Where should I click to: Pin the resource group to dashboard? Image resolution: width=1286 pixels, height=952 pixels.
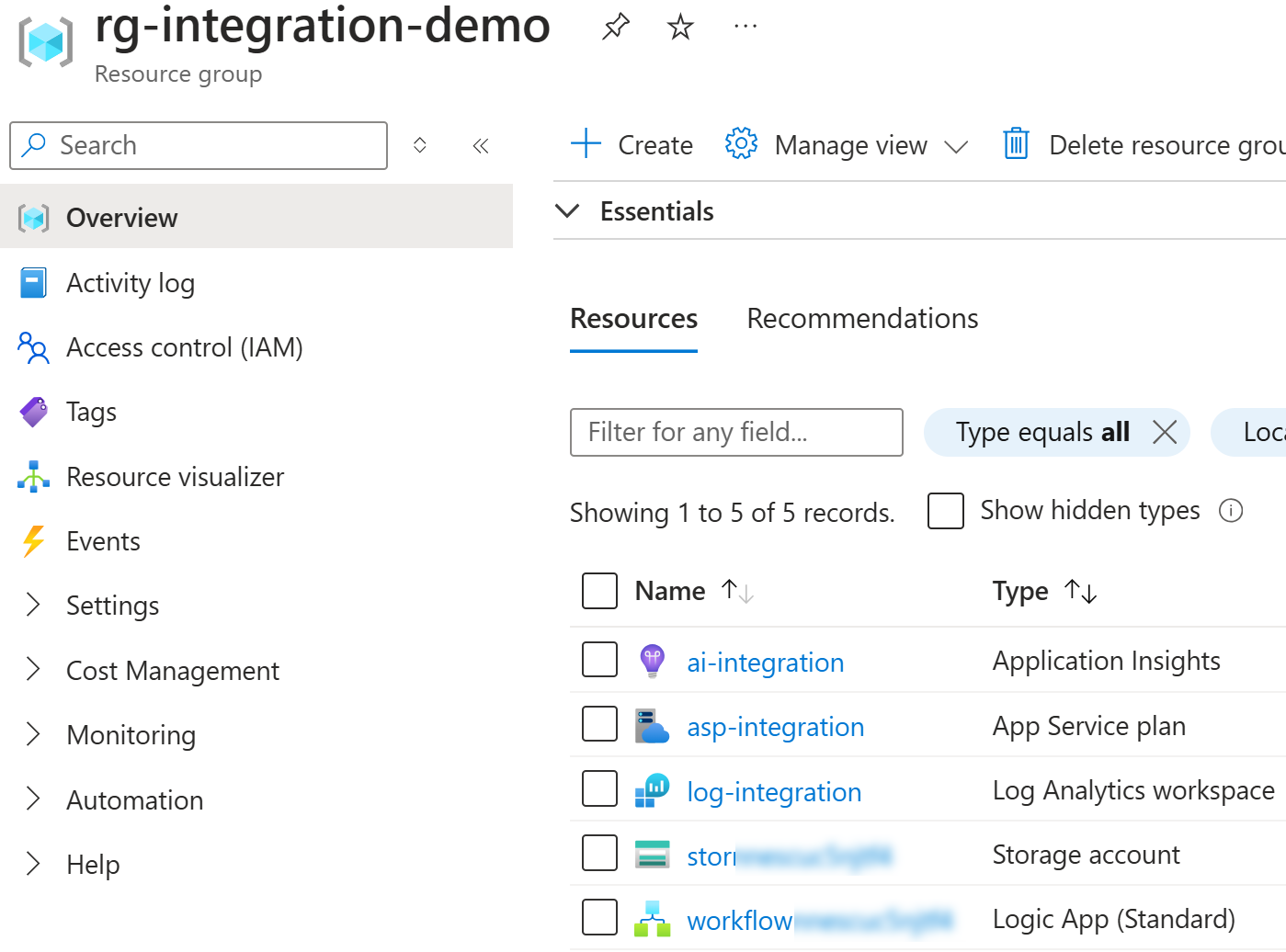pyautogui.click(x=615, y=27)
